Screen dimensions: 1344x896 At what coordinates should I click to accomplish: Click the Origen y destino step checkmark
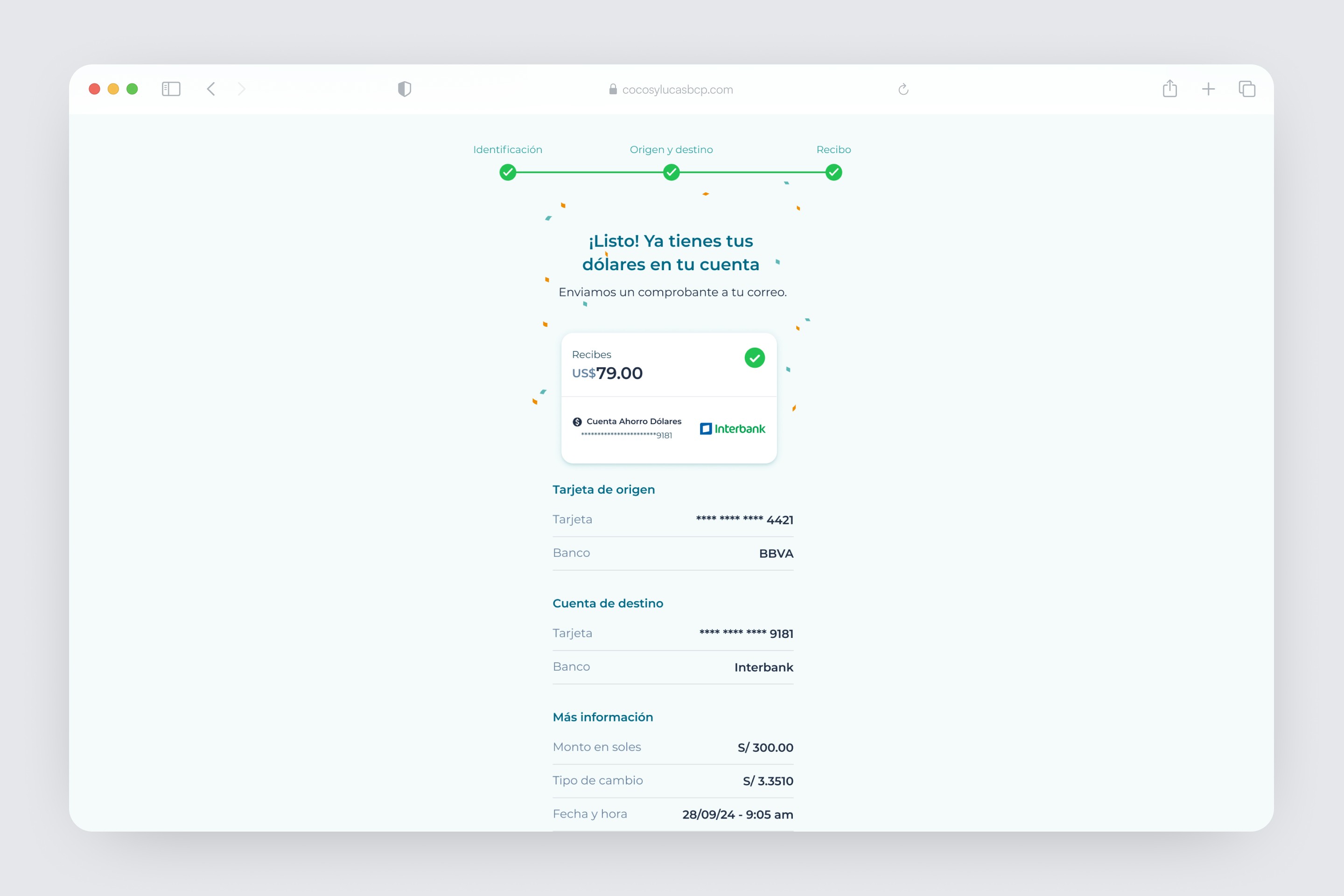point(671,172)
